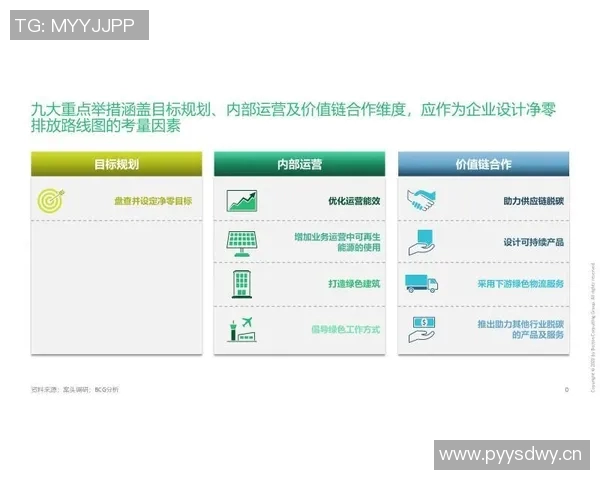Click the airport airplane icon
The image size is (600, 480).
point(241,329)
